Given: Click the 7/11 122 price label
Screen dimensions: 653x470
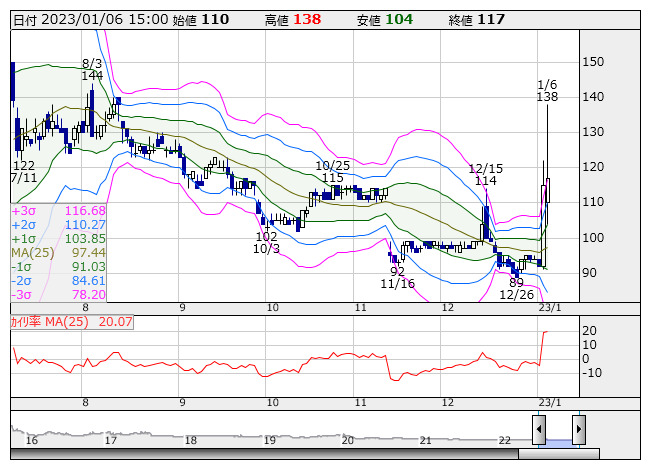Looking at the screenshot, I should [23, 171].
